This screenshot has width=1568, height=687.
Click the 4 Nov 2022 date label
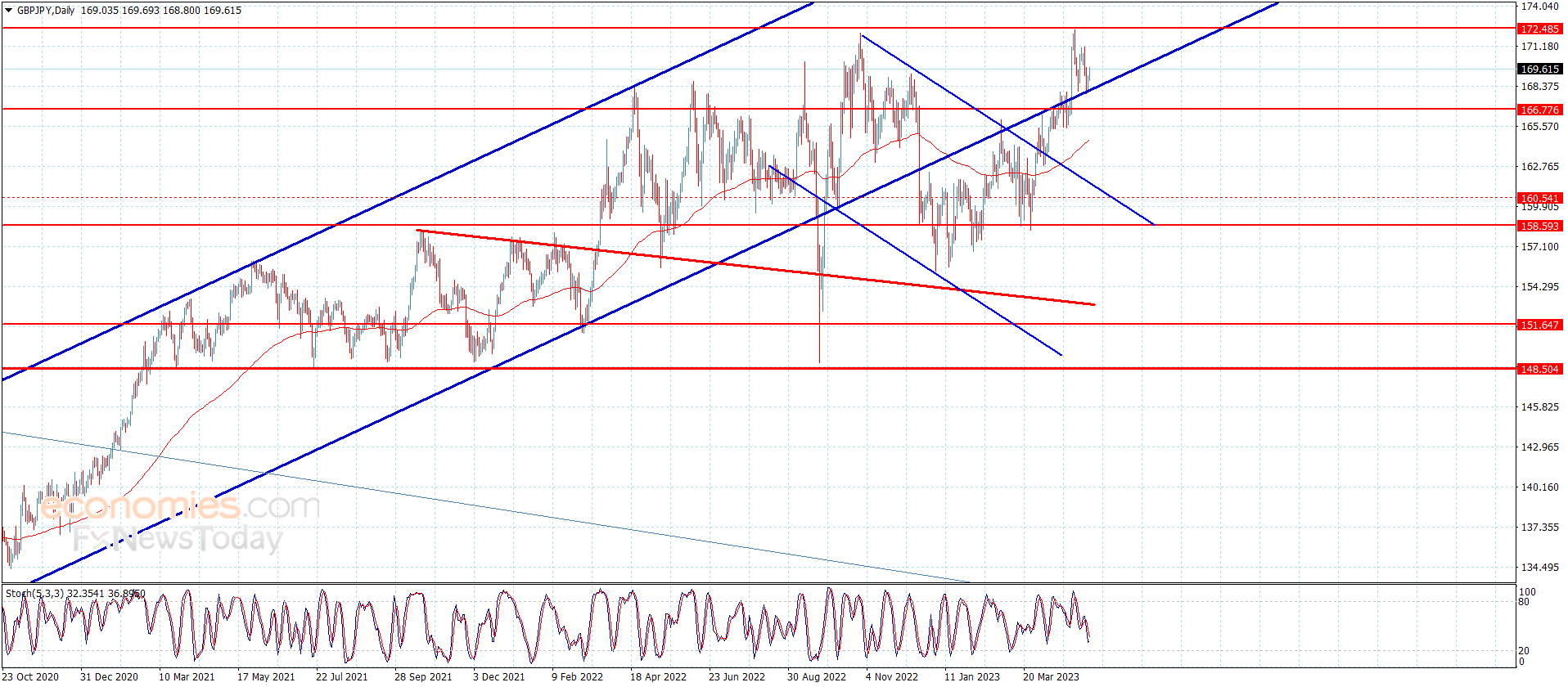tap(892, 676)
